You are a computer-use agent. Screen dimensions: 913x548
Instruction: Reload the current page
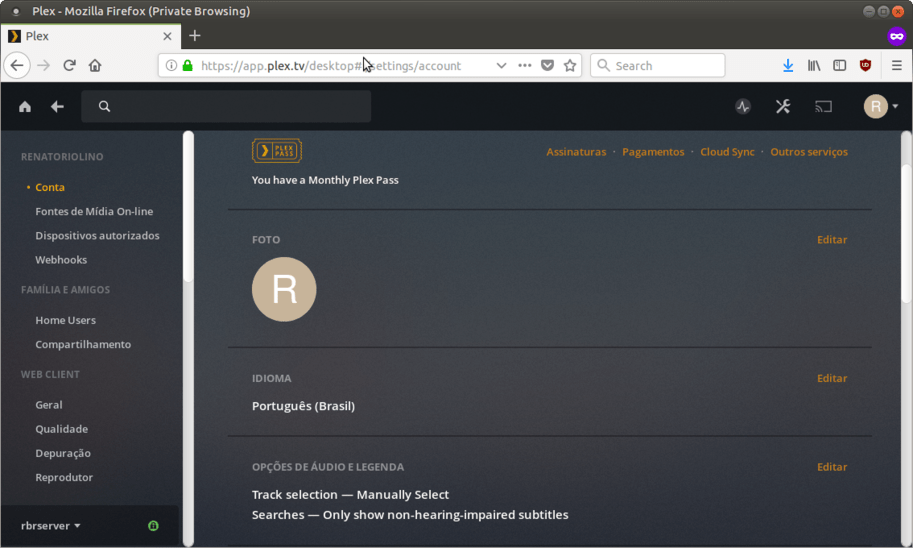(69, 65)
